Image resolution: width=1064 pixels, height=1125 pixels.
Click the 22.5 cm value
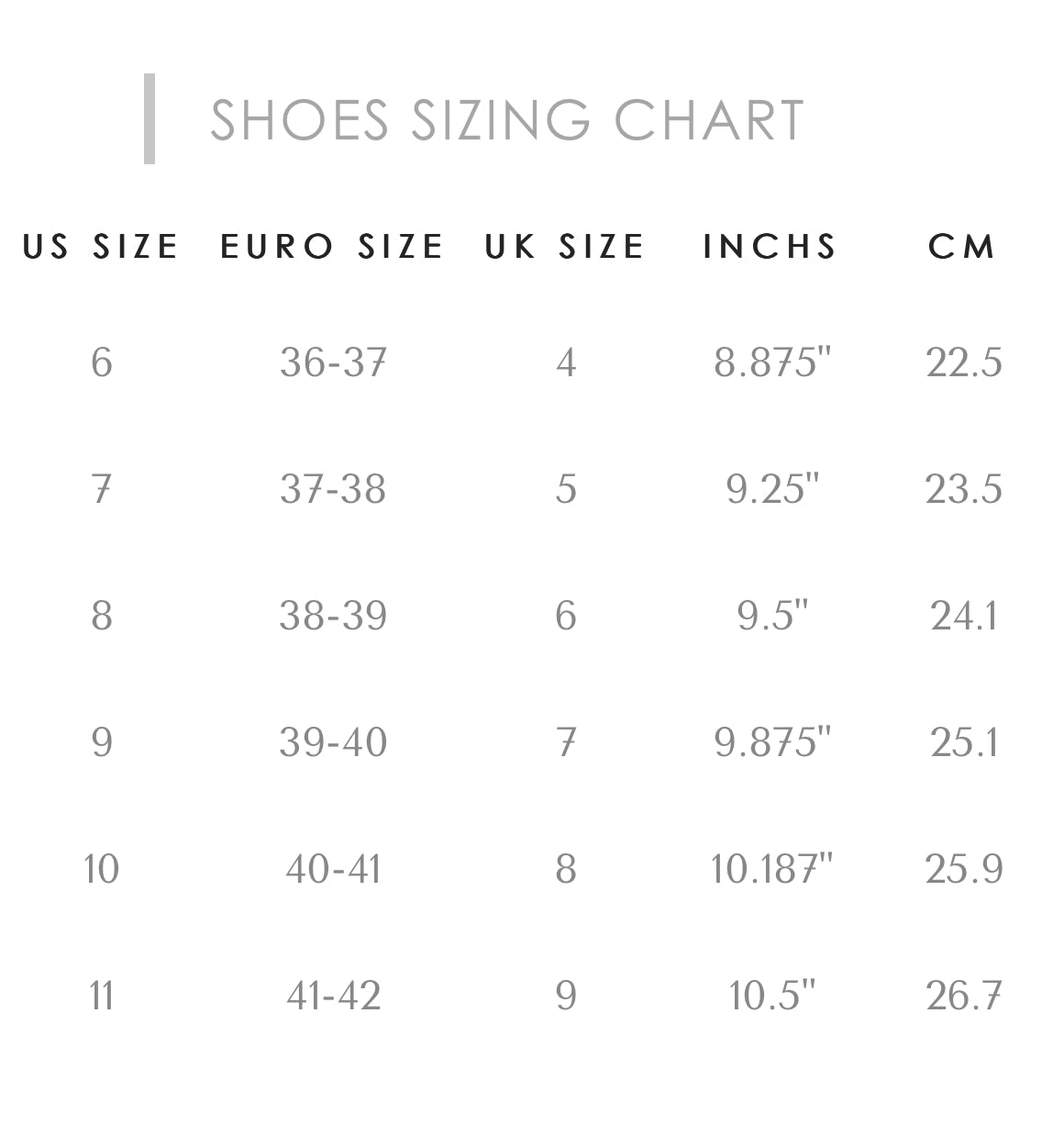(x=963, y=362)
